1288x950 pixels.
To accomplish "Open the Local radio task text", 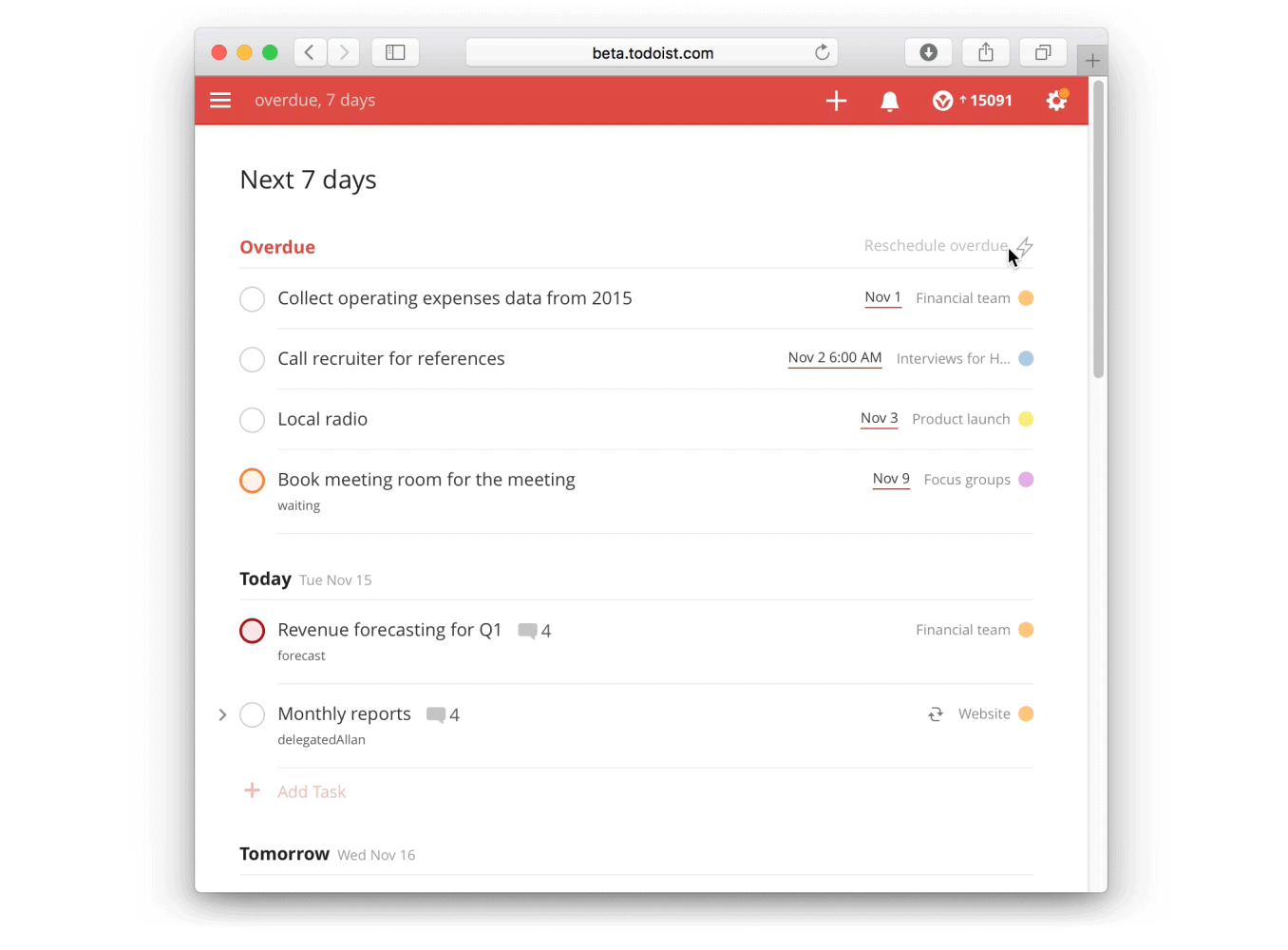I will coord(322,419).
